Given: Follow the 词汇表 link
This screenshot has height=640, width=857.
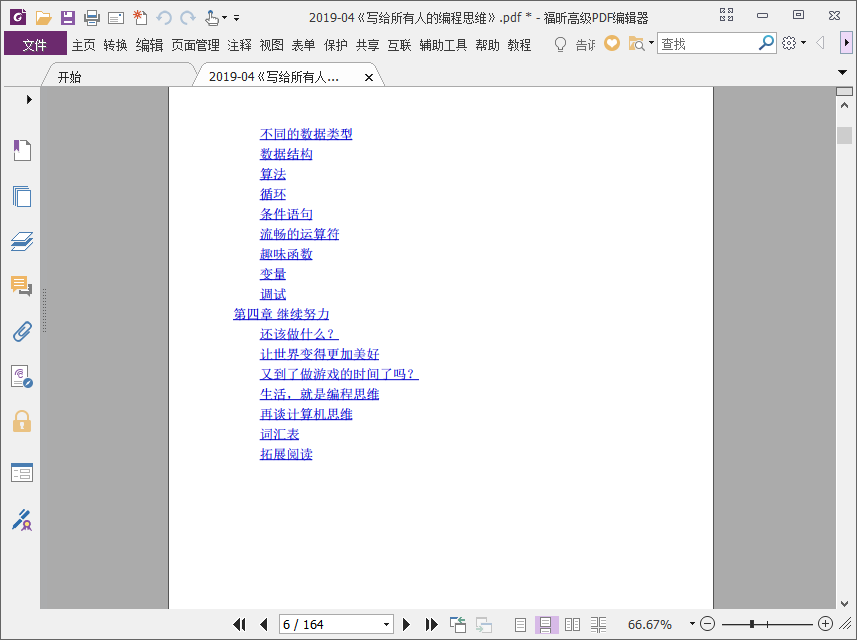Looking at the screenshot, I should coord(279,435).
